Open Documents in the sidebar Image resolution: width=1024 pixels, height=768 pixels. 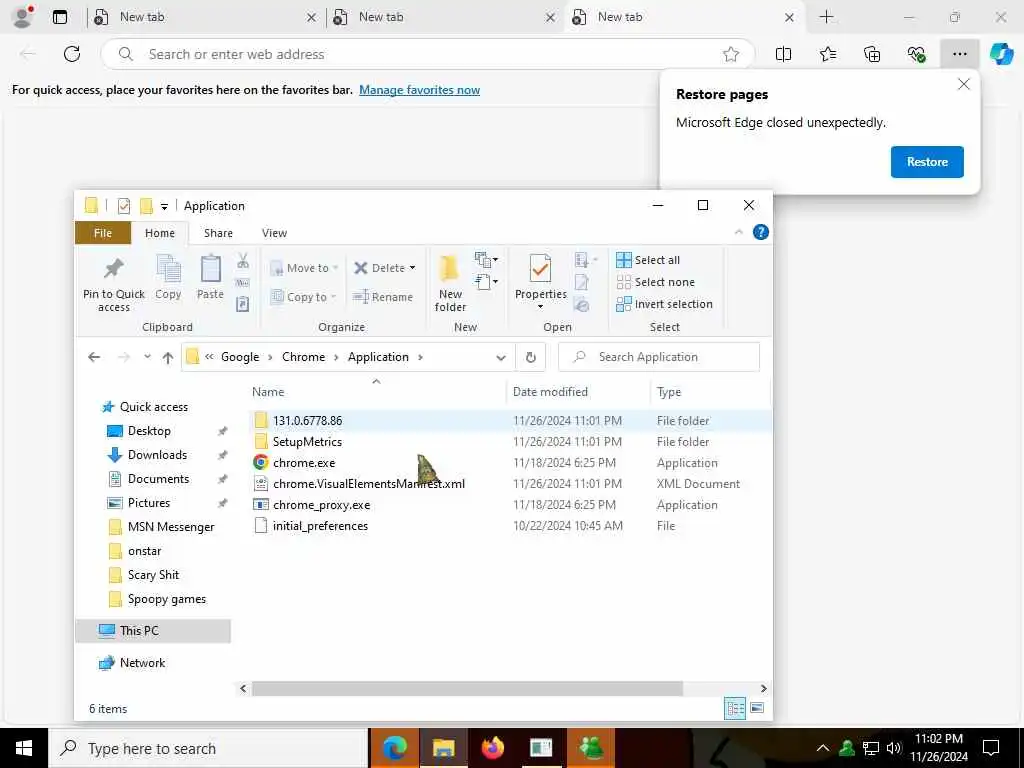pyautogui.click(x=158, y=479)
